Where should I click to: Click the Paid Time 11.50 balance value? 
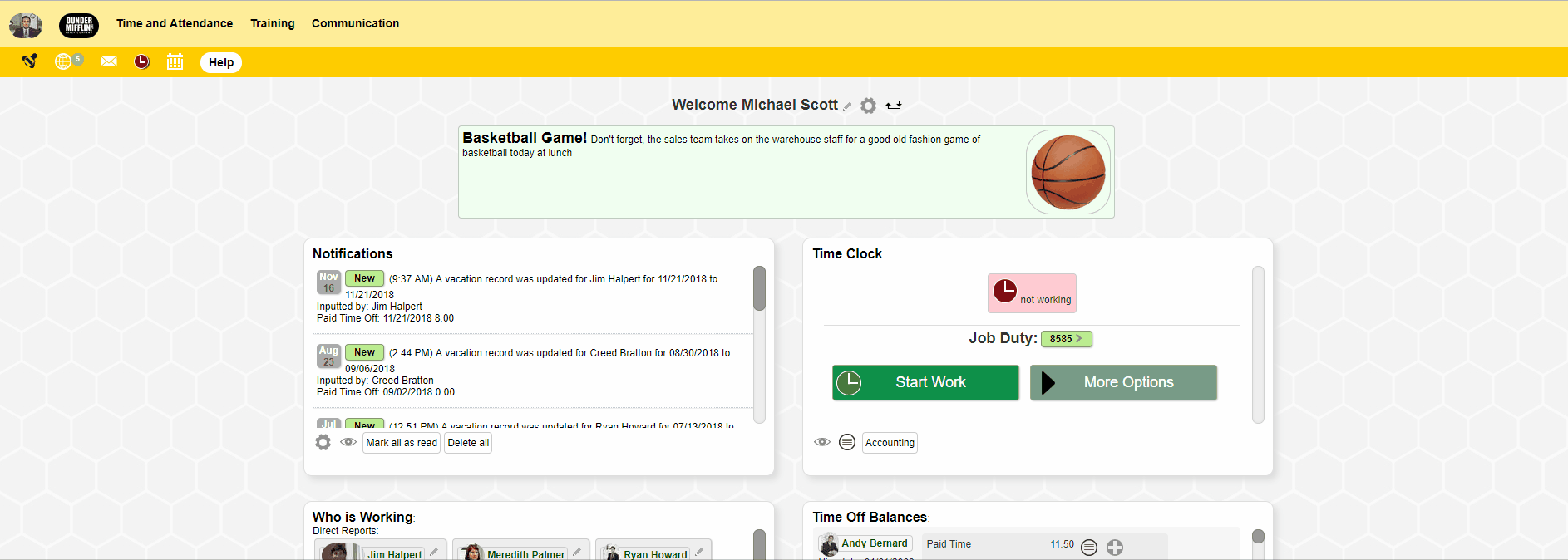(x=1062, y=544)
